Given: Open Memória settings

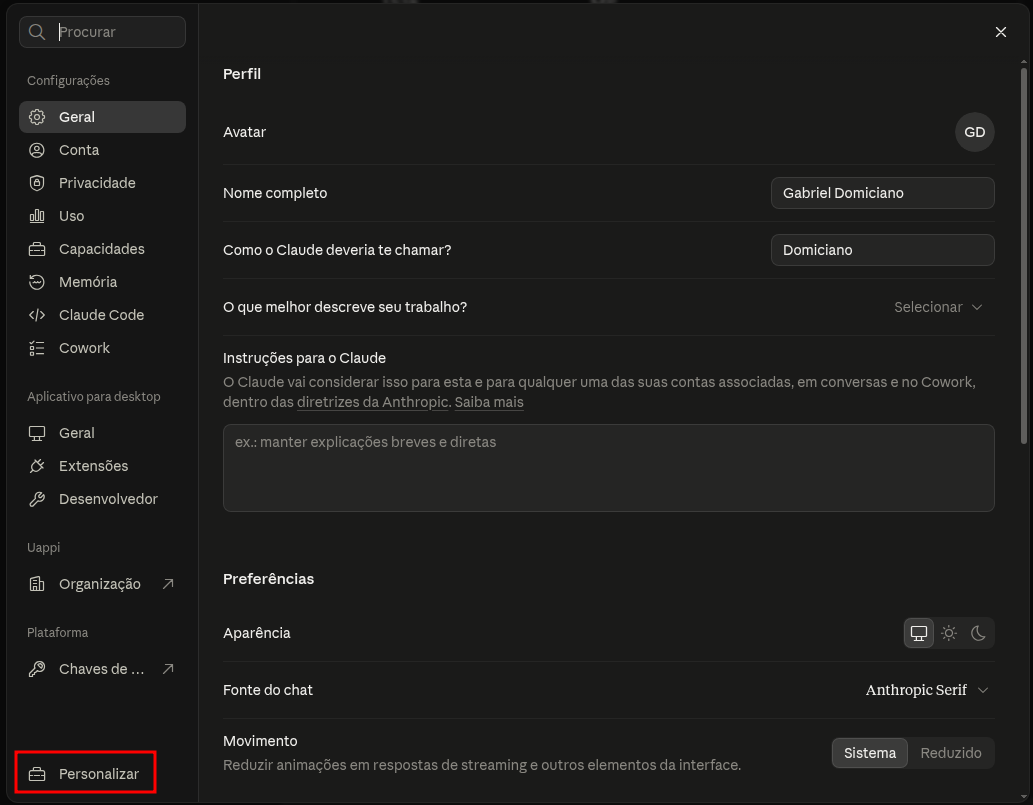Looking at the screenshot, I should click(102, 282).
